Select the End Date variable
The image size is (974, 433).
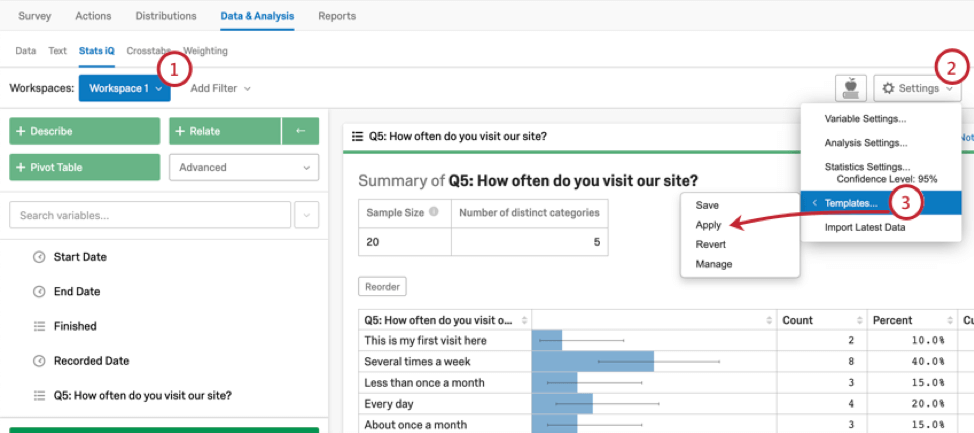(x=76, y=292)
